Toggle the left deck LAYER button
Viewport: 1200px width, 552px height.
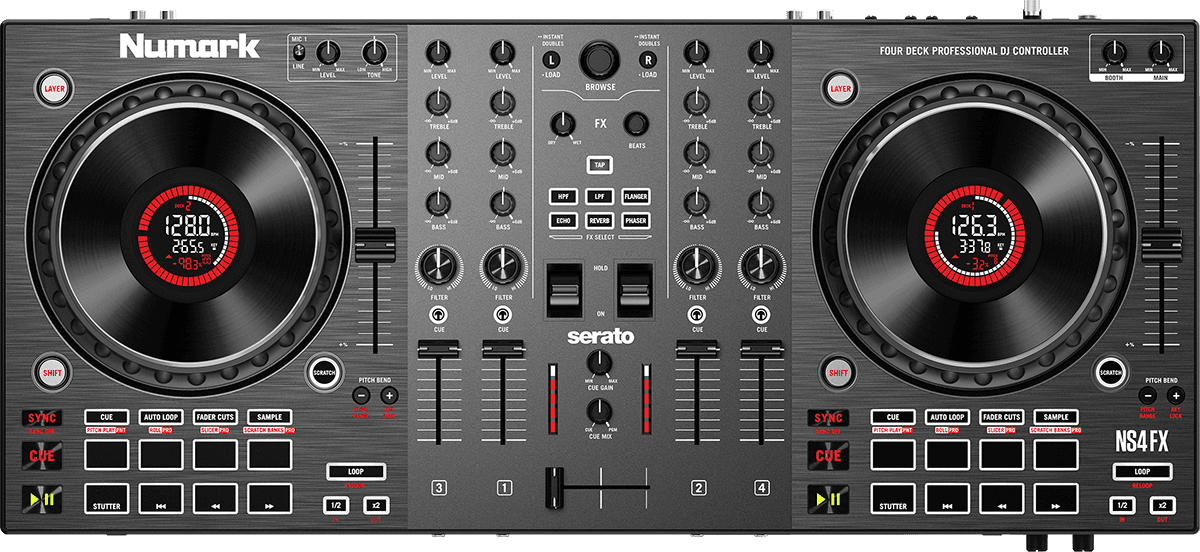(x=54, y=89)
